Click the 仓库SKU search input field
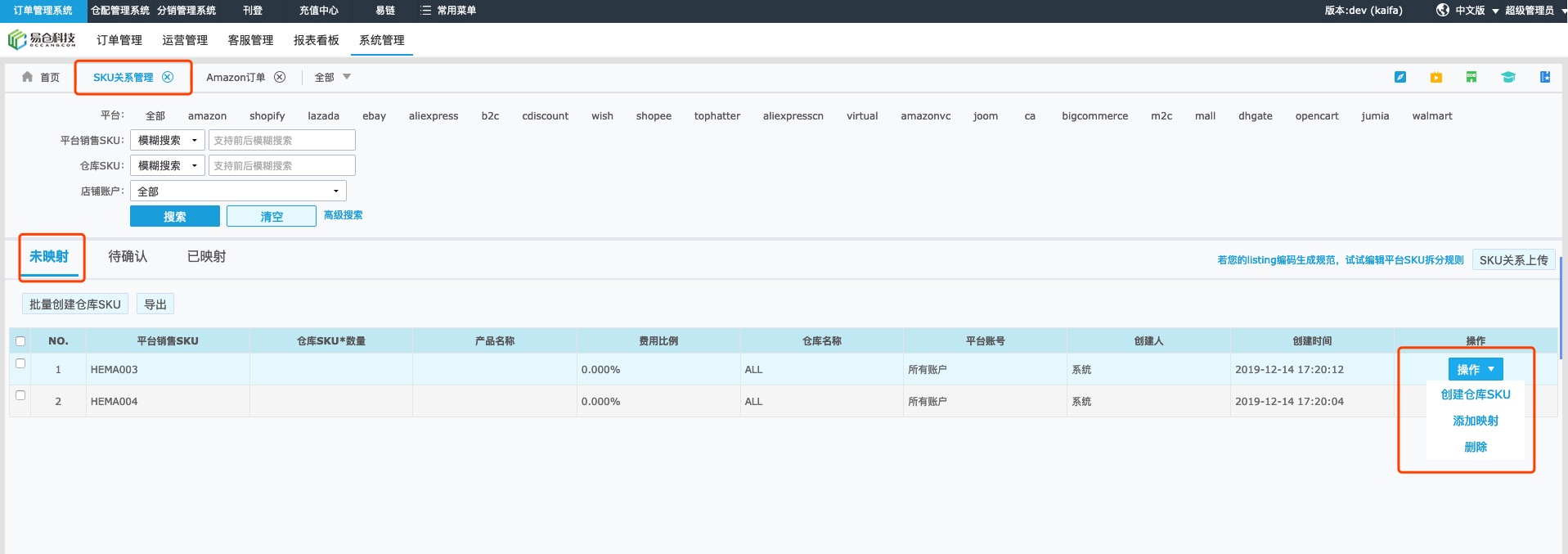Screen dimensions: 1568x554 [281, 166]
